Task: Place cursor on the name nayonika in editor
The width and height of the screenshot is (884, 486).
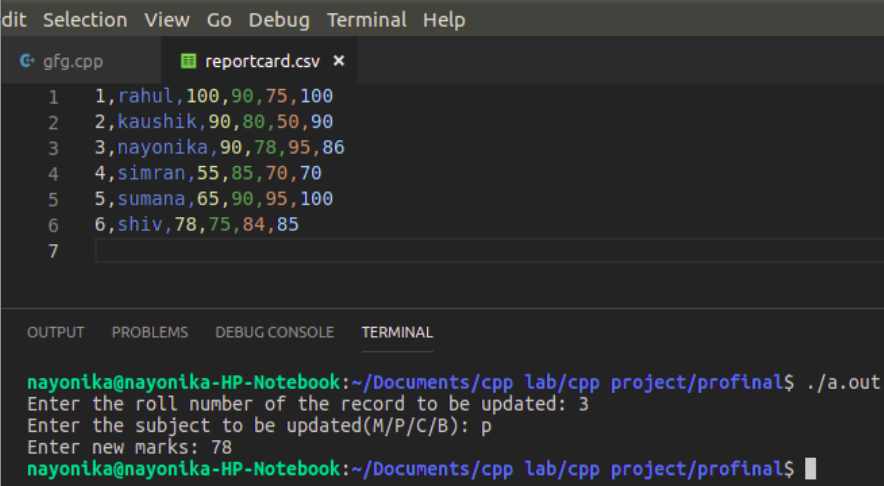Action: (x=163, y=147)
